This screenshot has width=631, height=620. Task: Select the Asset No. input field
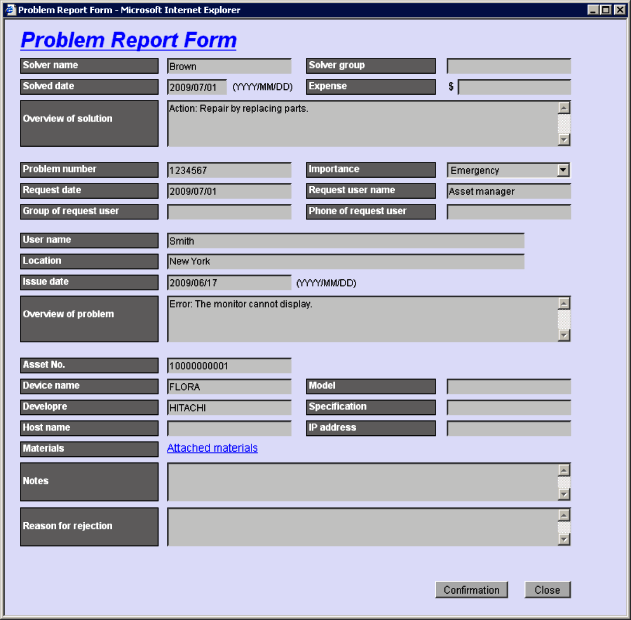pos(229,366)
